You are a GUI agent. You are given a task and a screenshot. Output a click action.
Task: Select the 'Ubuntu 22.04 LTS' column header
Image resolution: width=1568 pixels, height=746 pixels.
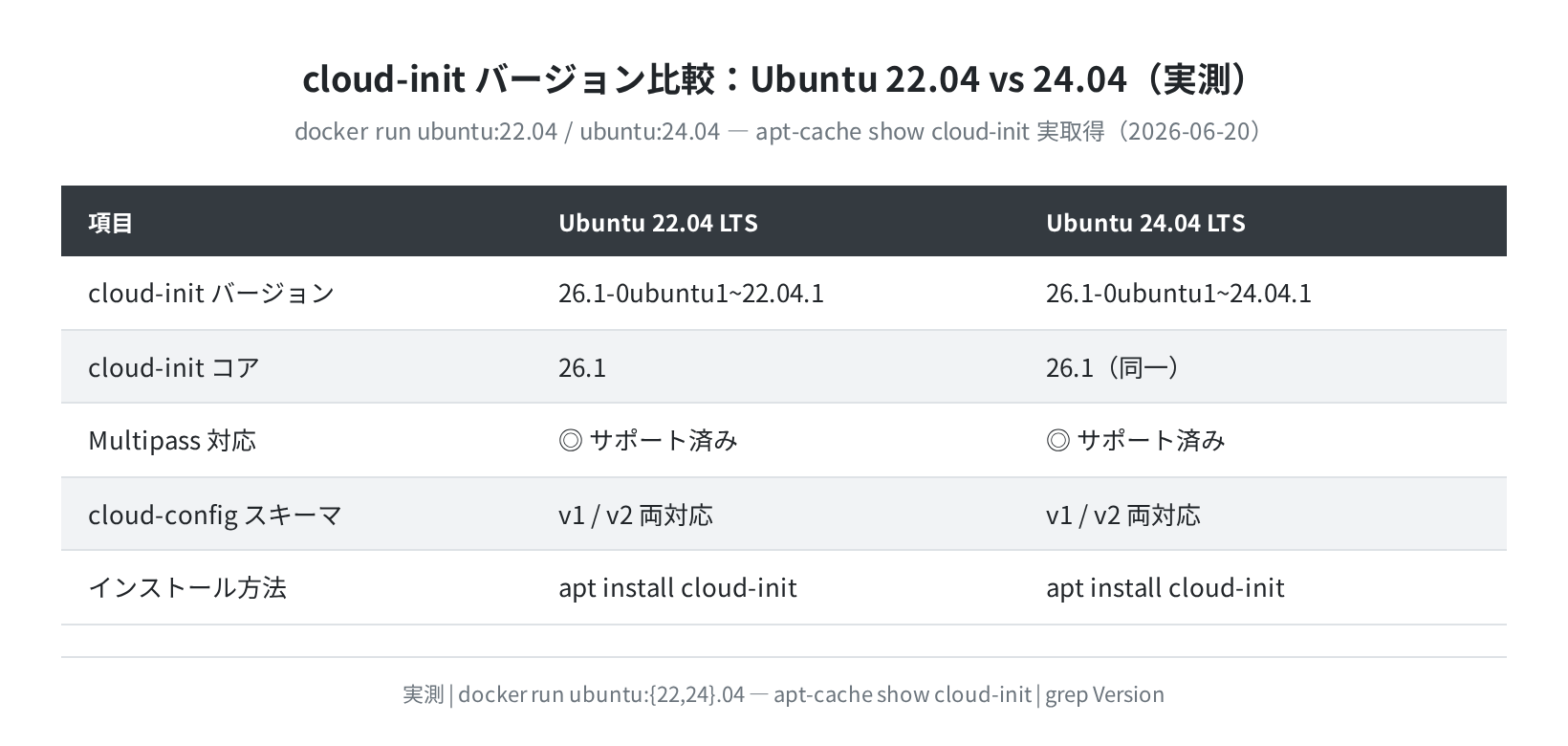tap(658, 223)
